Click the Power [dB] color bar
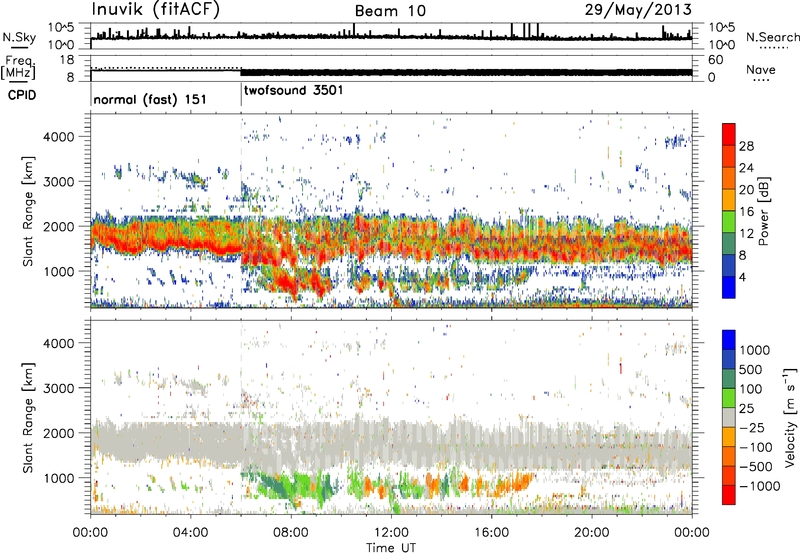 tap(729, 211)
